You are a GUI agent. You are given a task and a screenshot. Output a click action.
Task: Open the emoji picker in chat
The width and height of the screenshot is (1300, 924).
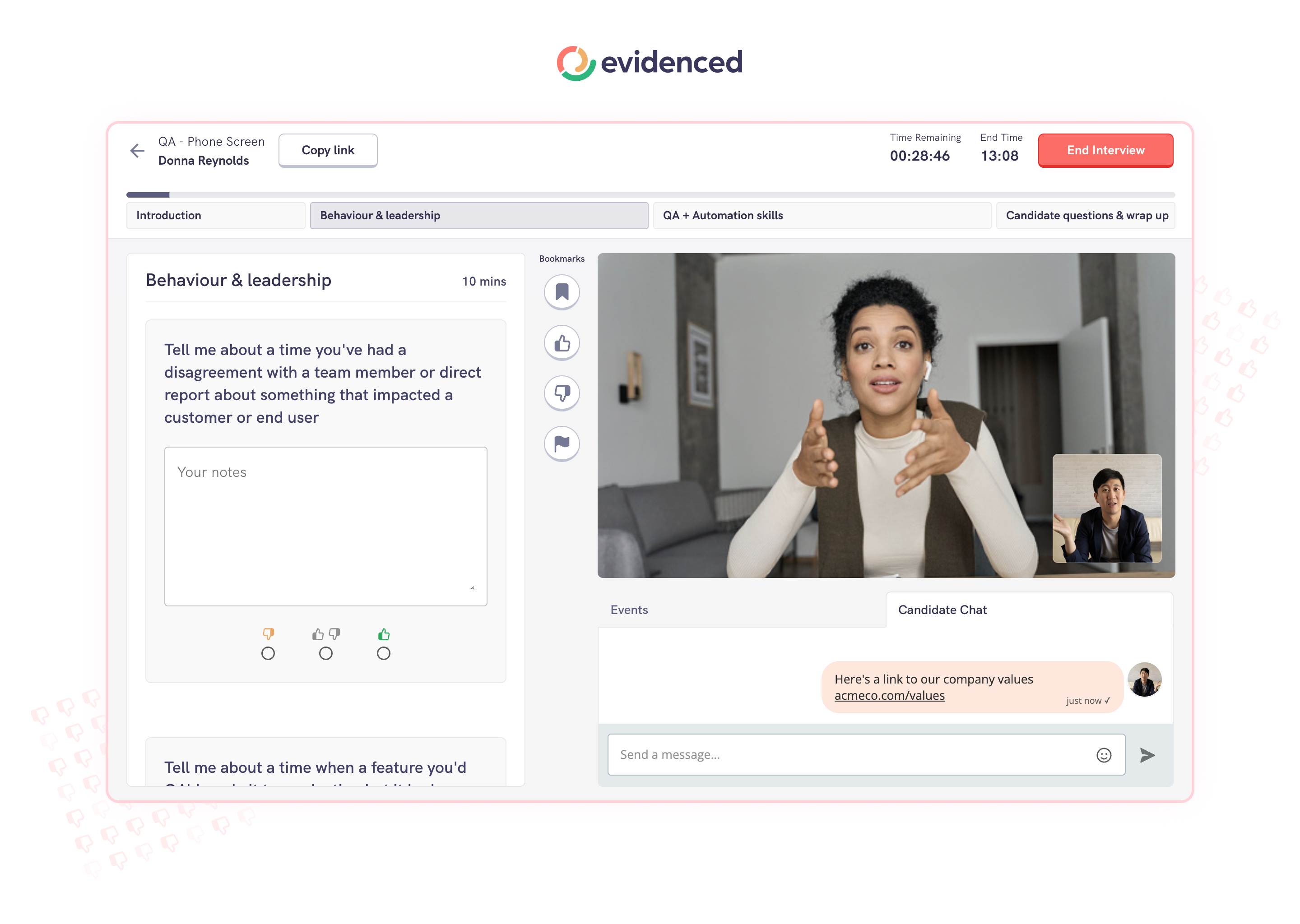coord(1103,754)
